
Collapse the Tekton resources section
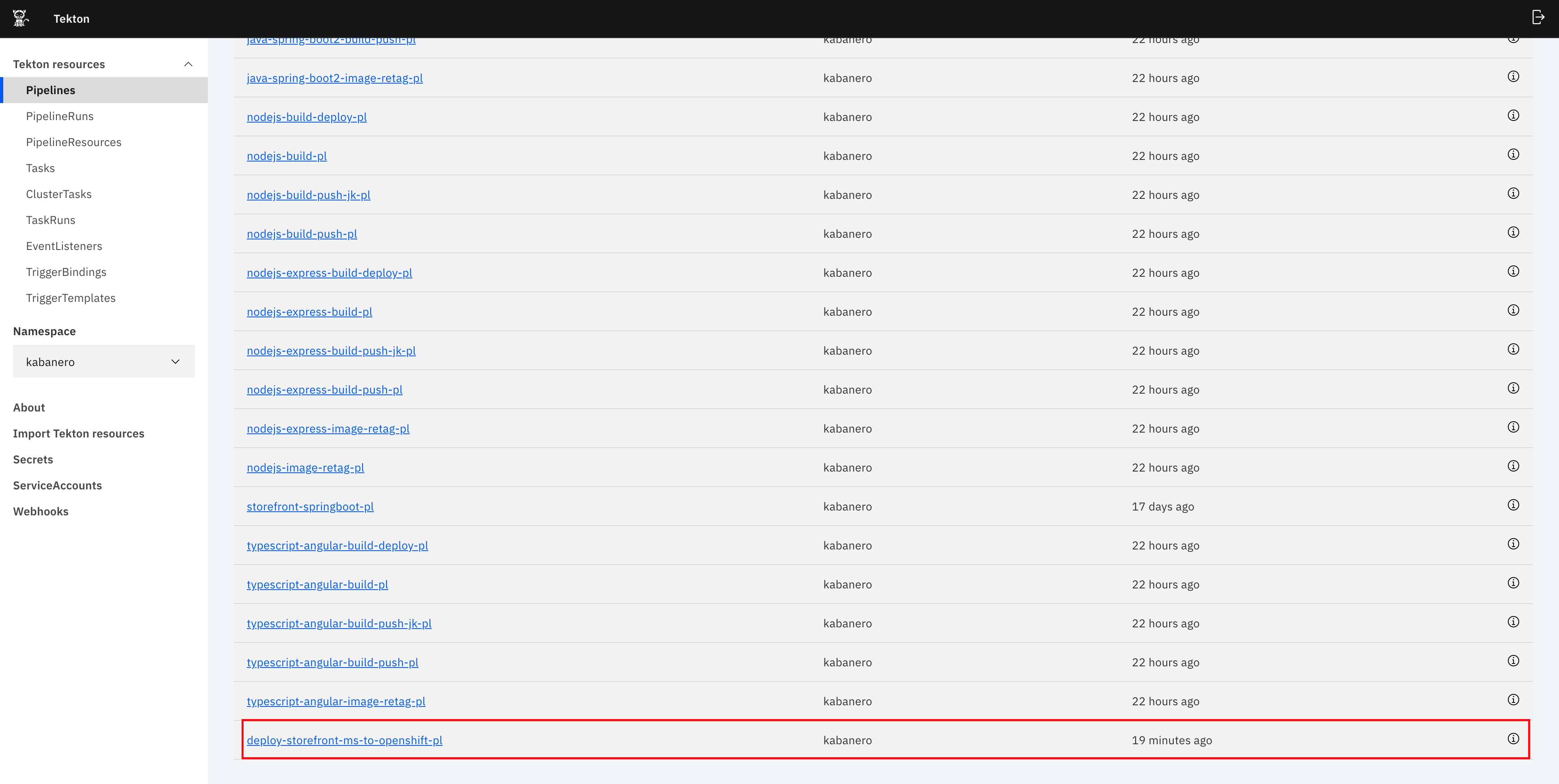pos(188,64)
